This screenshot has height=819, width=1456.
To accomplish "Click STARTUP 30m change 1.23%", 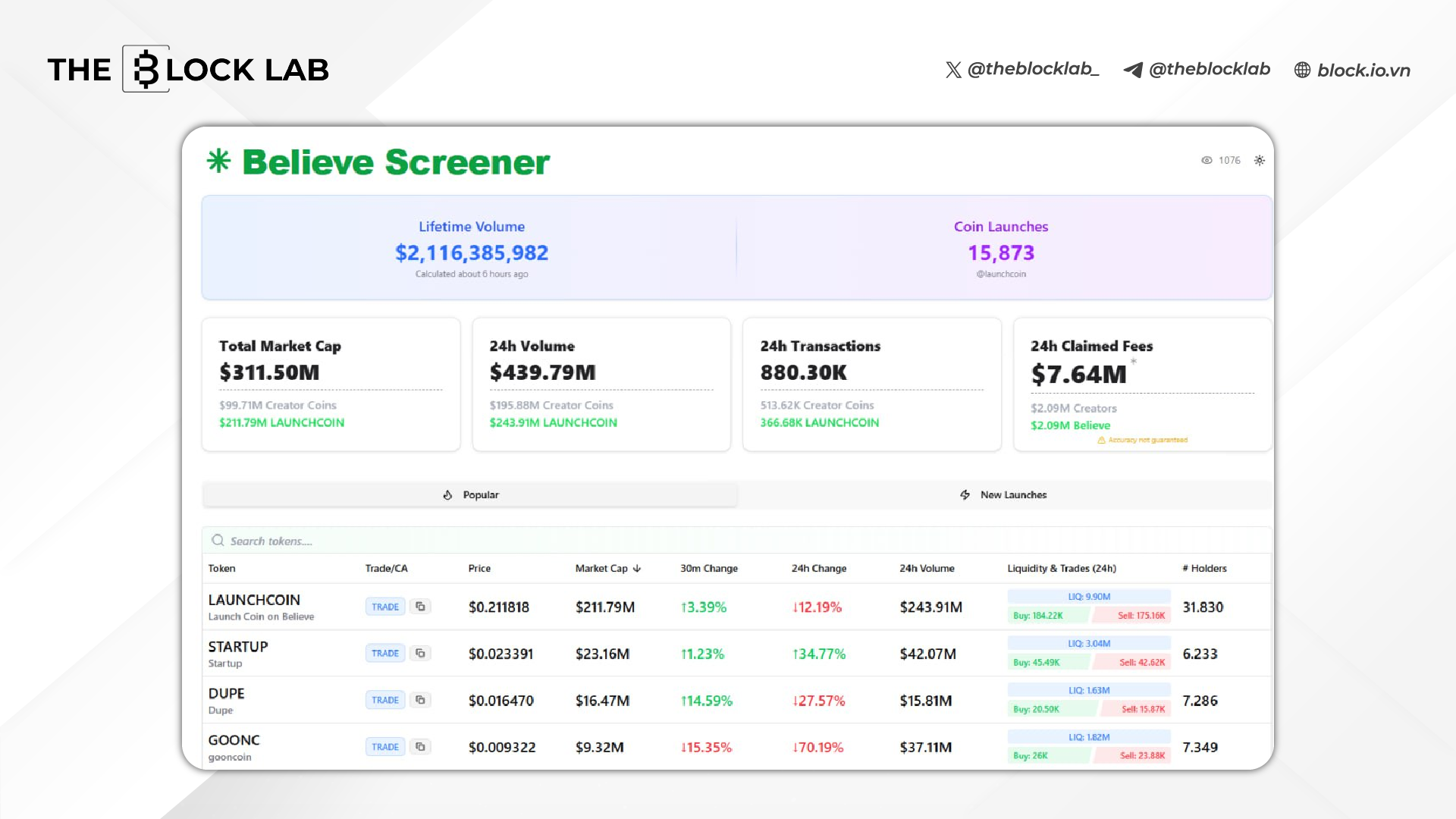I will [702, 654].
